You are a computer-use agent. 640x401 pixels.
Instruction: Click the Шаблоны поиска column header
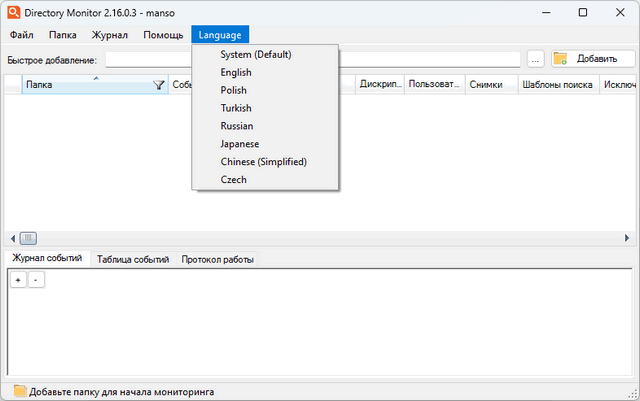click(558, 85)
